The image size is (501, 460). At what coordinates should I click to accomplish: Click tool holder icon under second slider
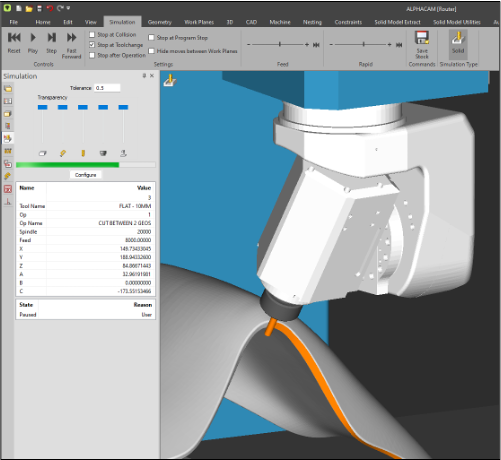click(x=63, y=153)
